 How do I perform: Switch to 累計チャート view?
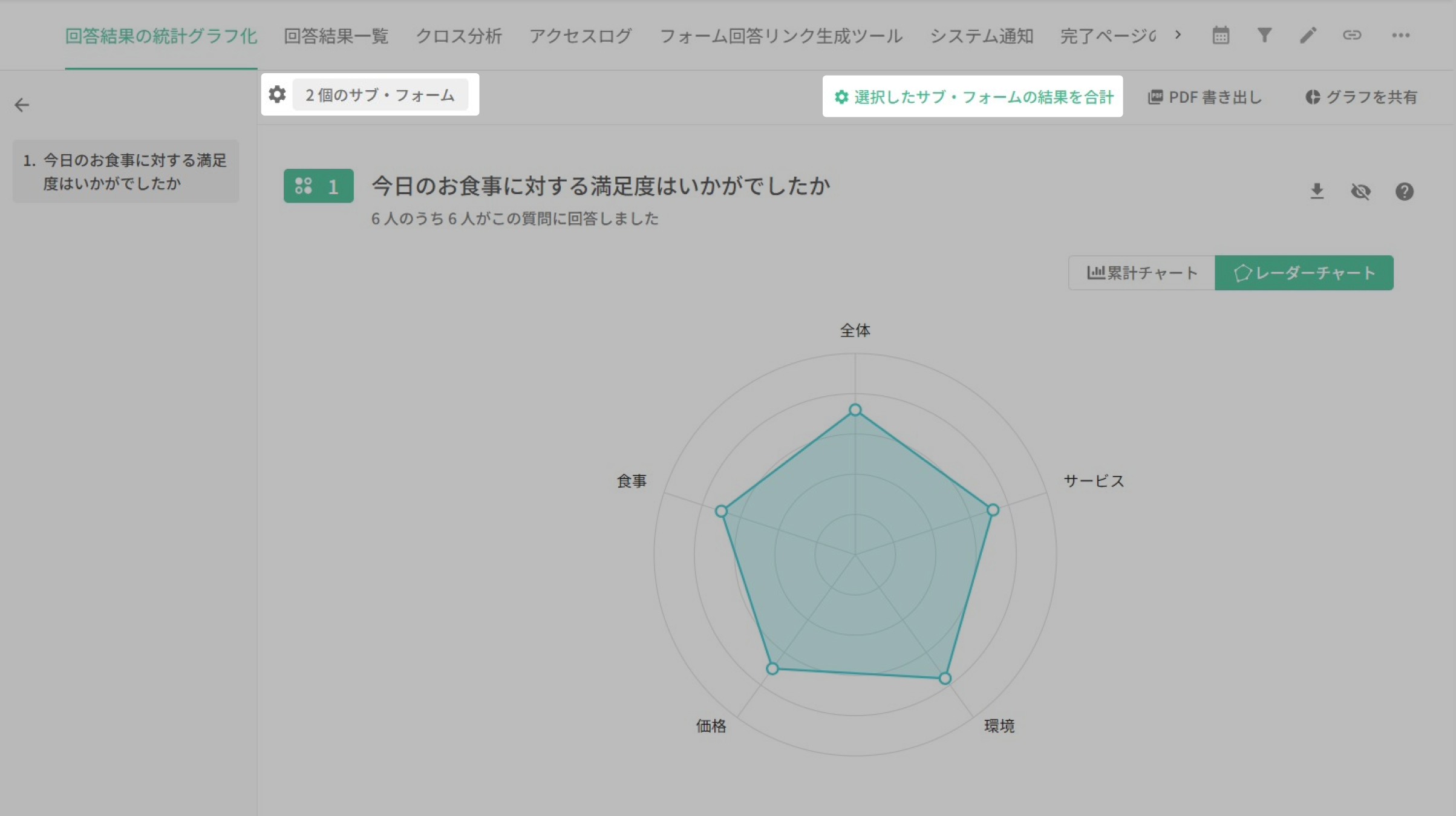tap(1141, 273)
